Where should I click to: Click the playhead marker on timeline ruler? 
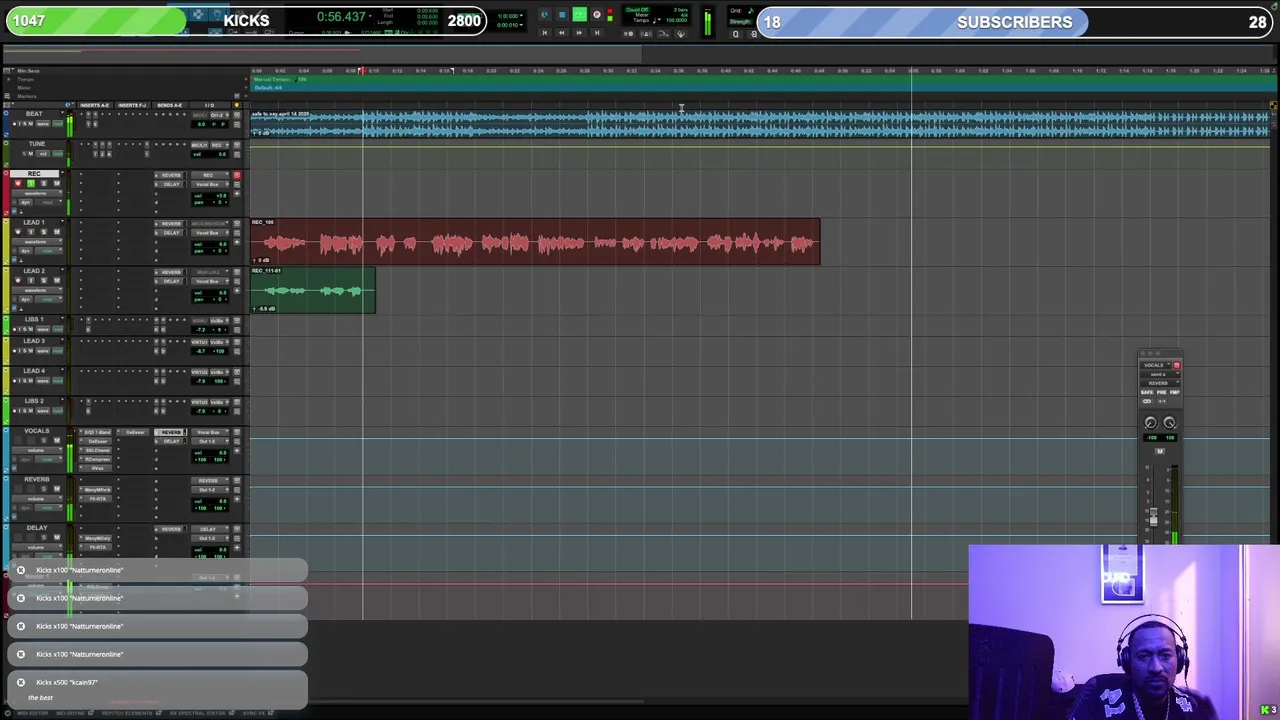(x=362, y=71)
